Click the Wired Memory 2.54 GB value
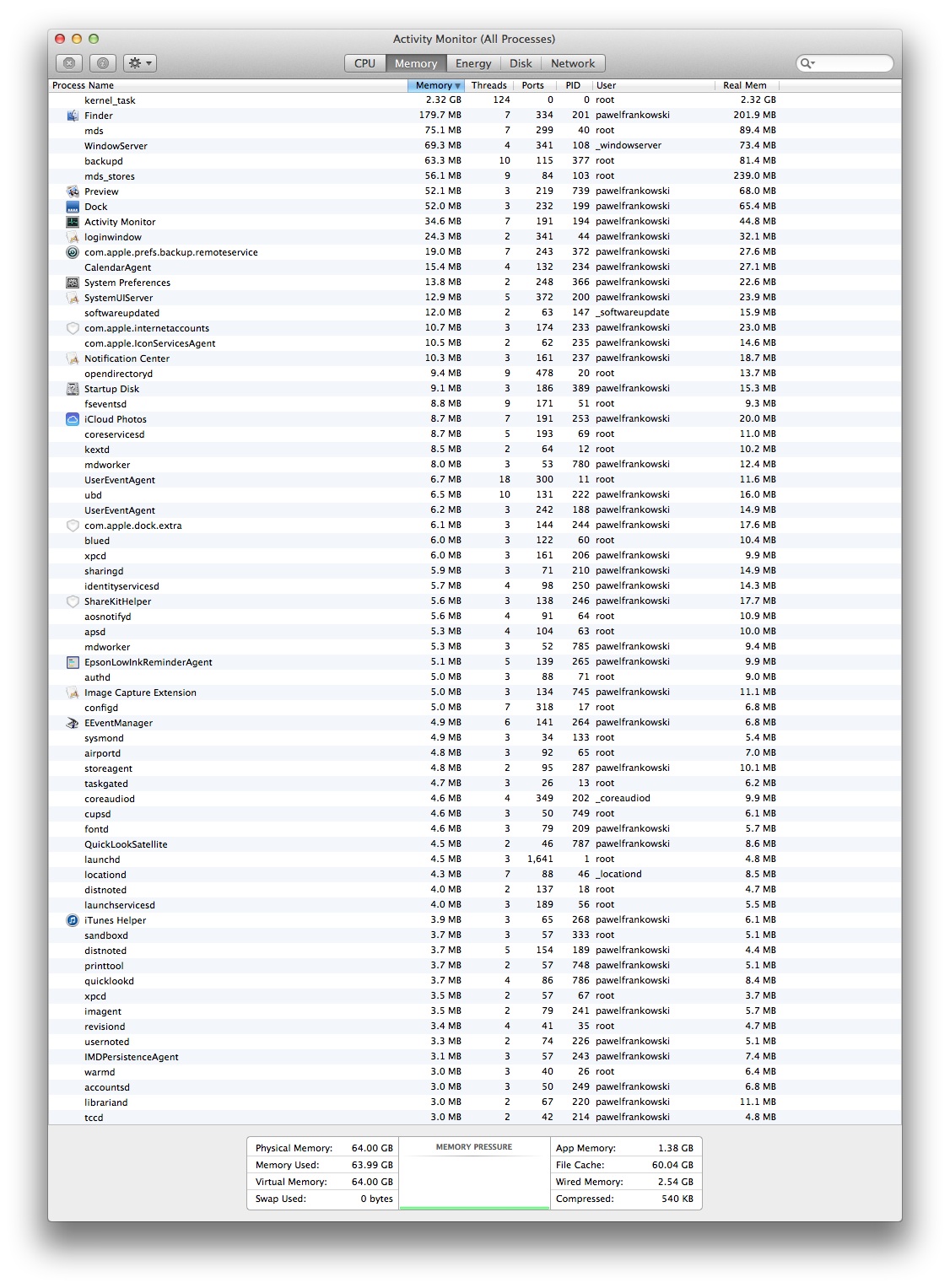The image size is (950, 1288). [676, 1182]
